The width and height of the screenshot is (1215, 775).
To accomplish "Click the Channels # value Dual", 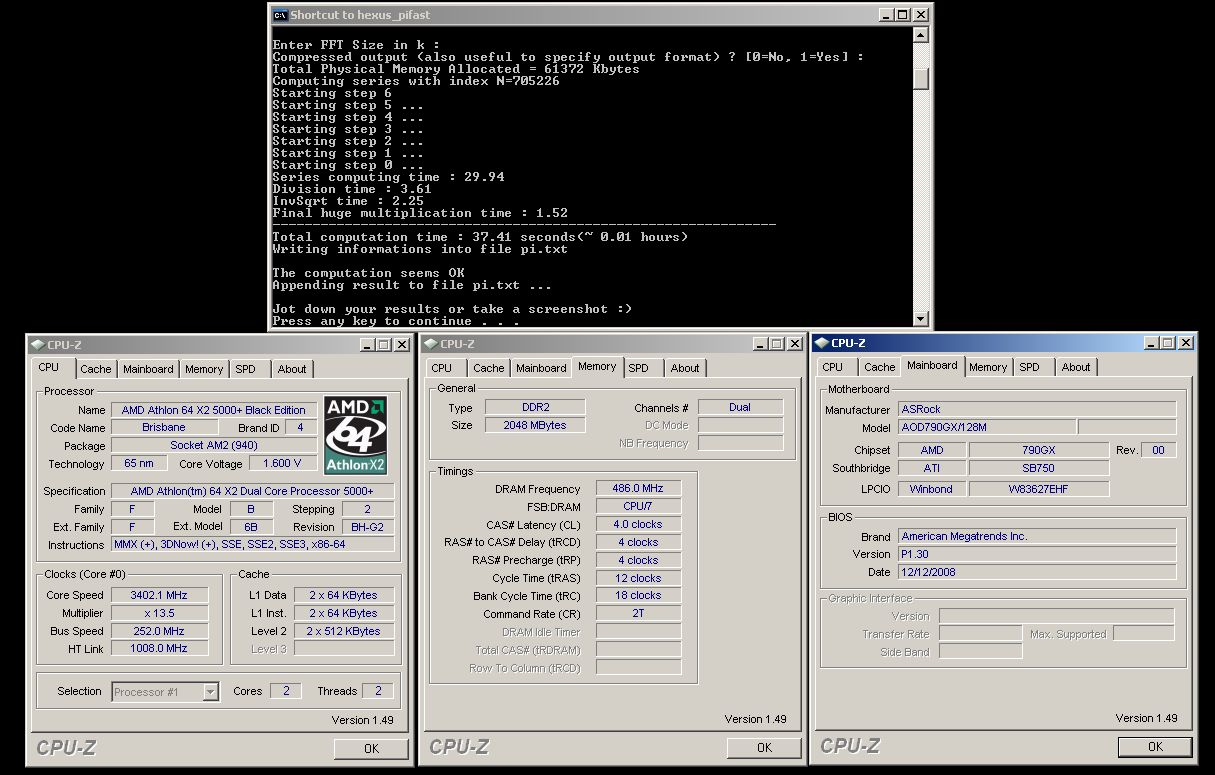I will (740, 407).
